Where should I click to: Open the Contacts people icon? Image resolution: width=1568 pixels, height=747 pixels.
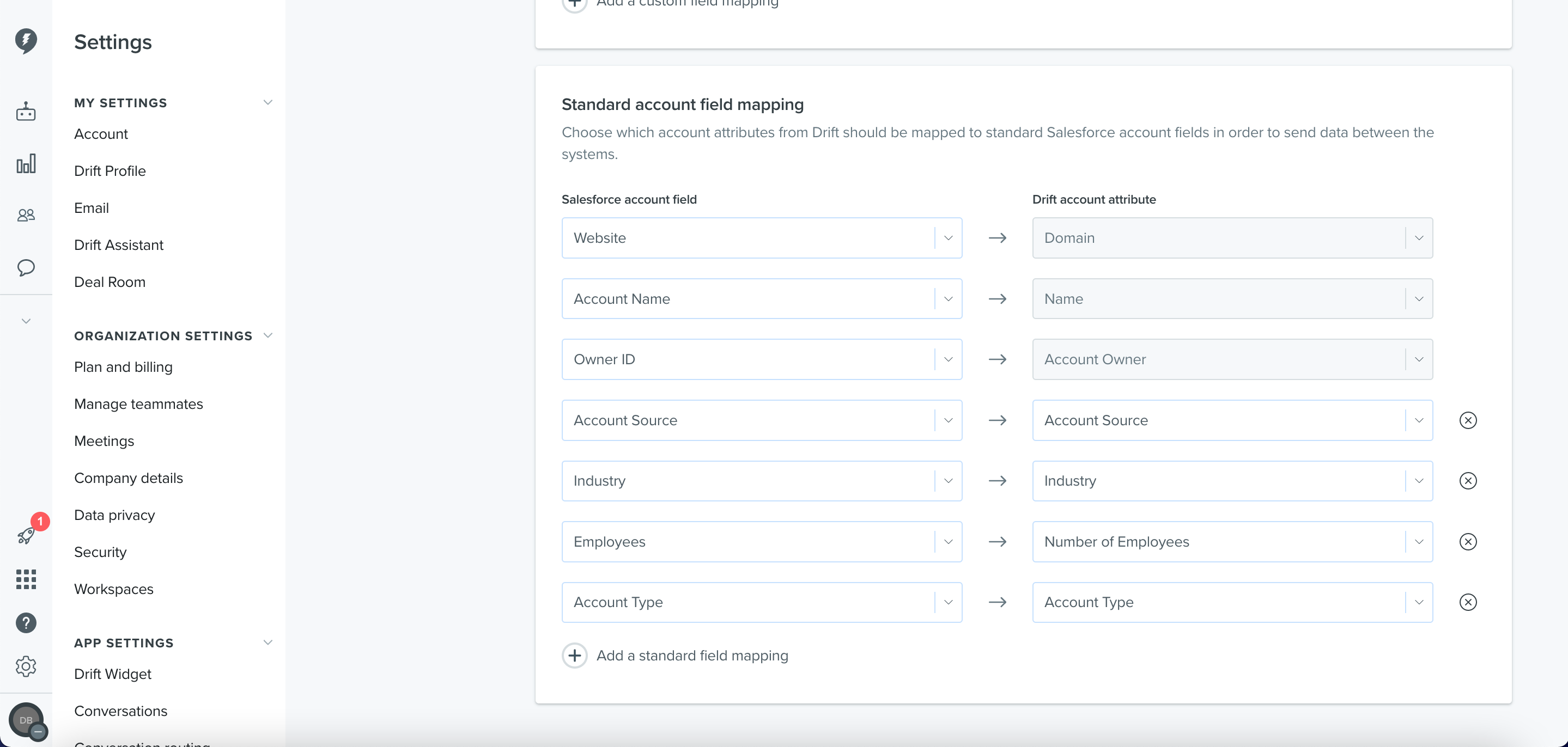tap(26, 215)
